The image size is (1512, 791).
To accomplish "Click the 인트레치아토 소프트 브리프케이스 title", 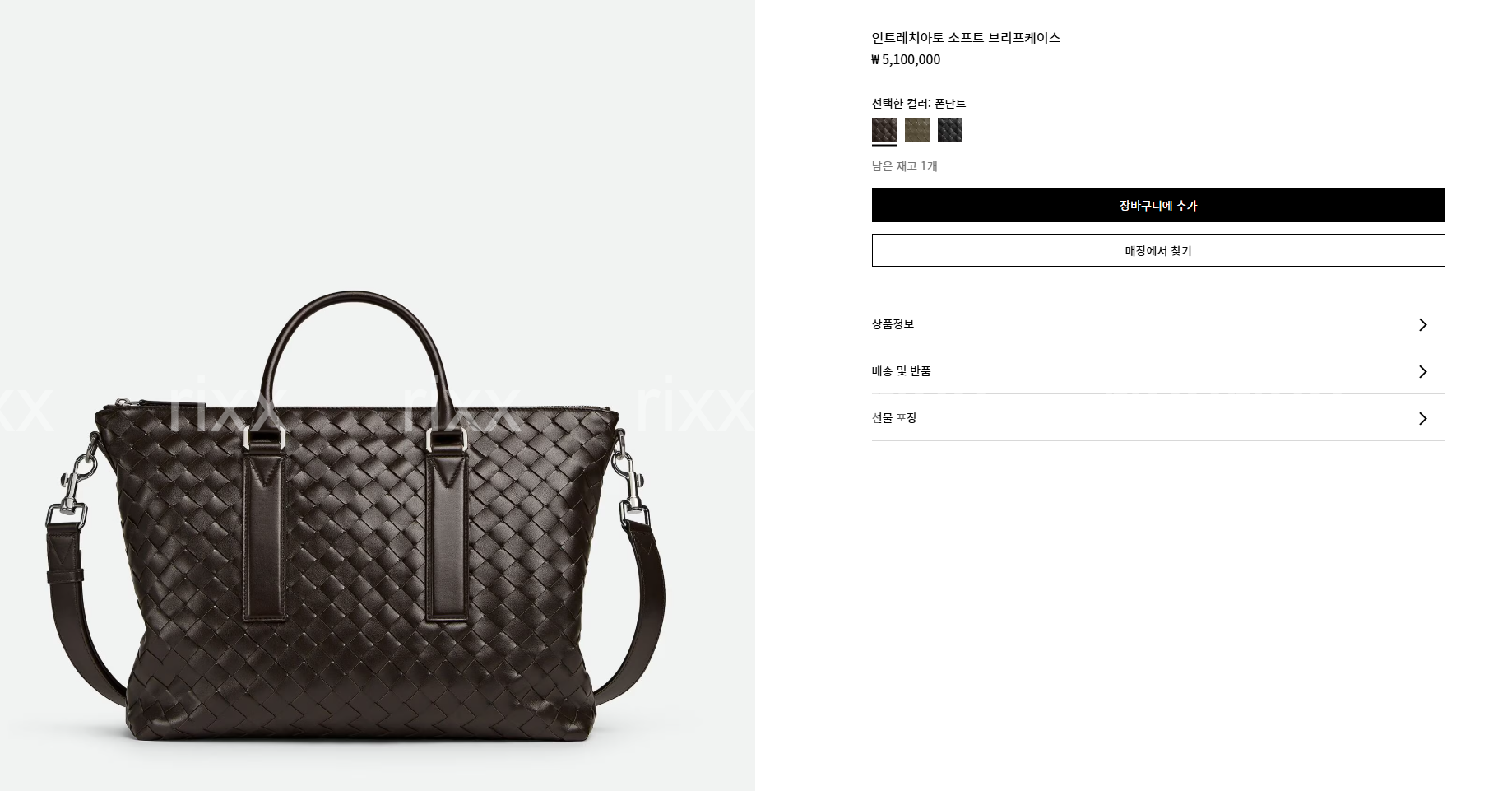I will click(x=966, y=37).
